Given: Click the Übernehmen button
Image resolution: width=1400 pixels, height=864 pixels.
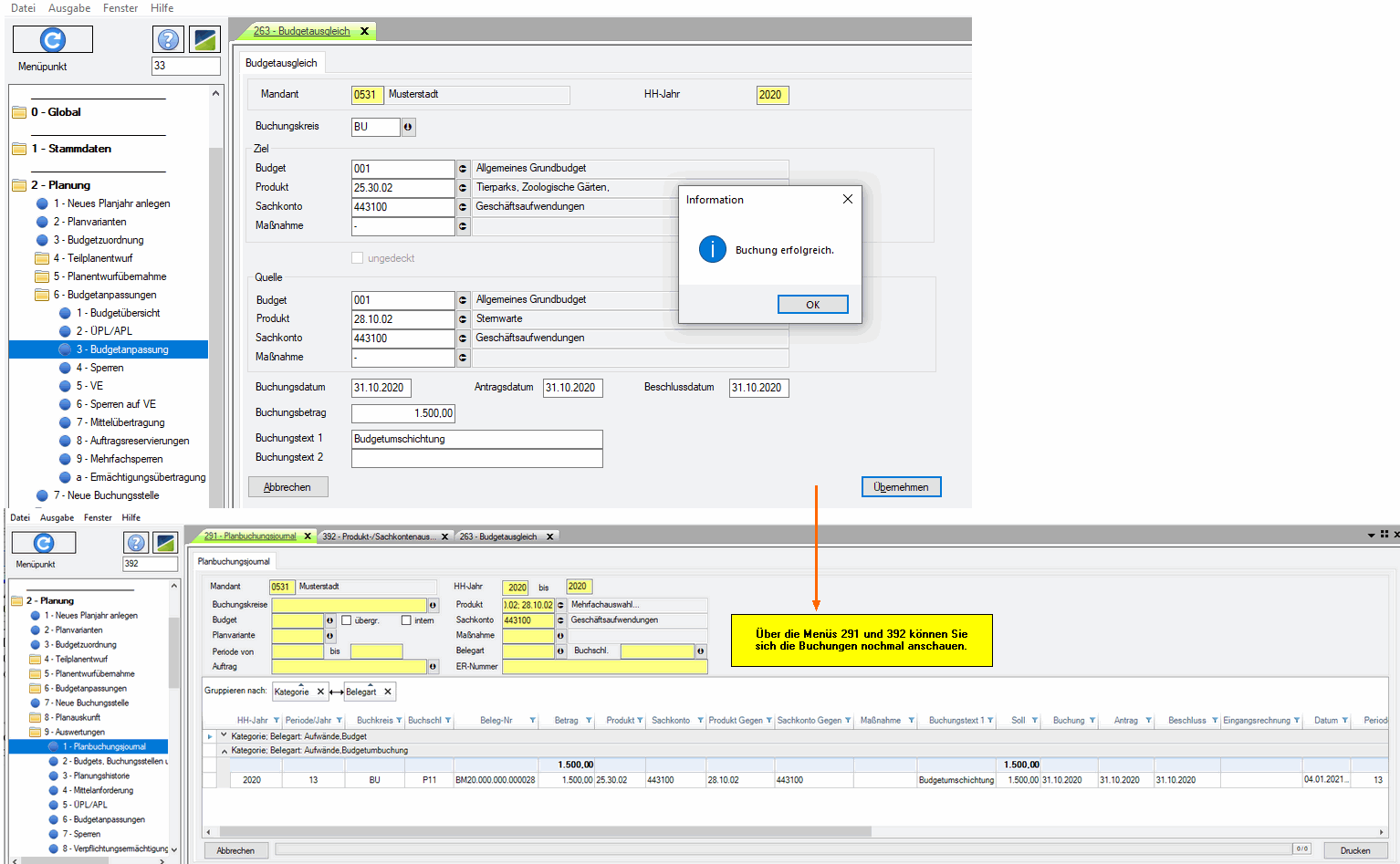Looking at the screenshot, I should 901,487.
